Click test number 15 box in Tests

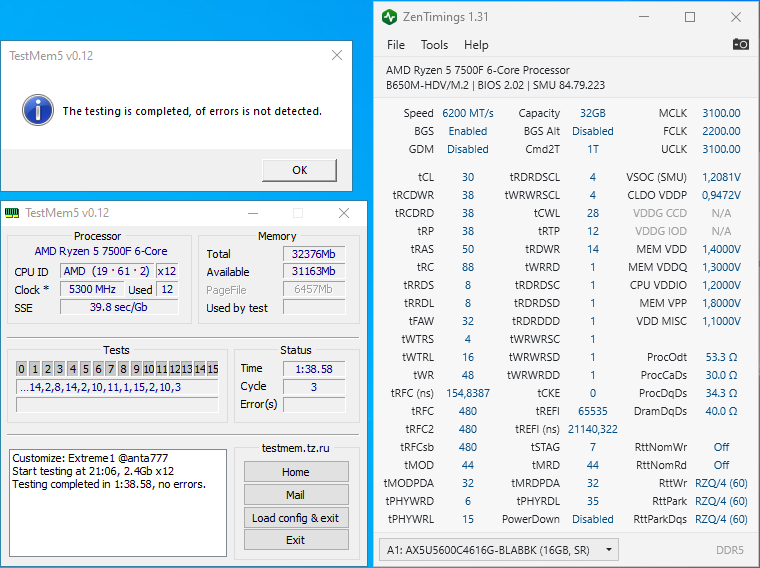coord(213,369)
